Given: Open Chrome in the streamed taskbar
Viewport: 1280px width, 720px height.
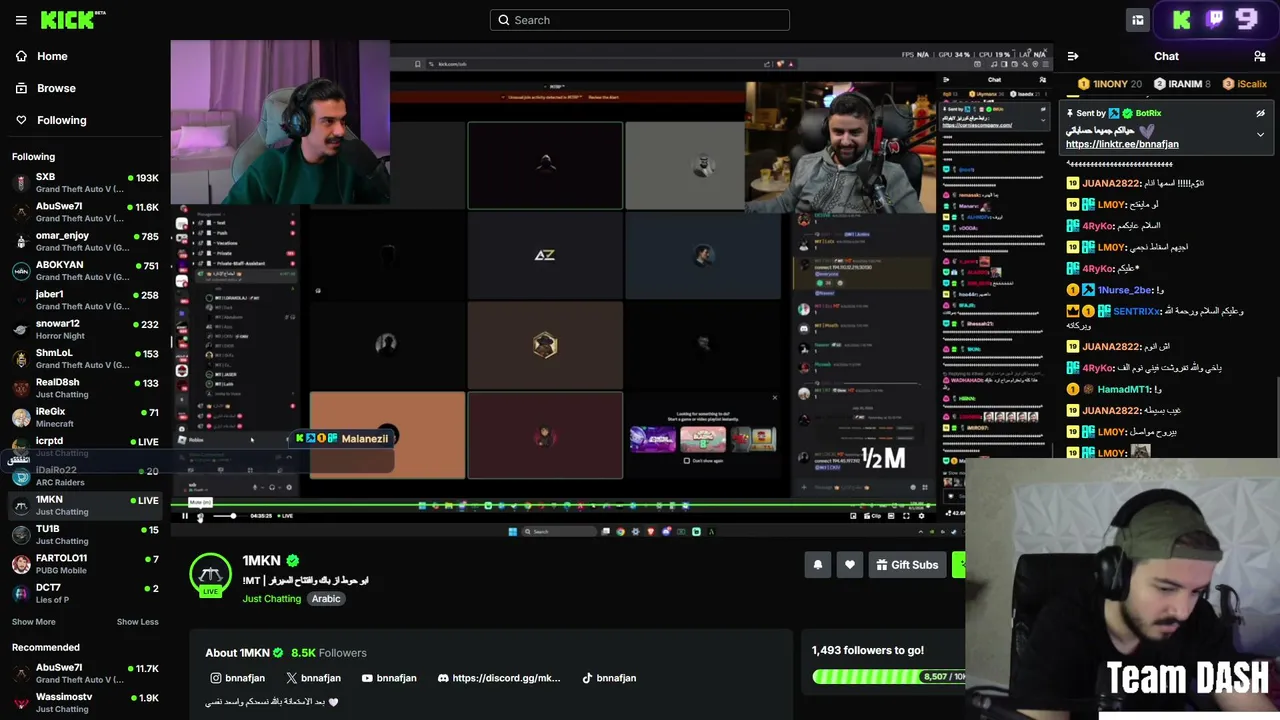Looking at the screenshot, I should point(620,531).
